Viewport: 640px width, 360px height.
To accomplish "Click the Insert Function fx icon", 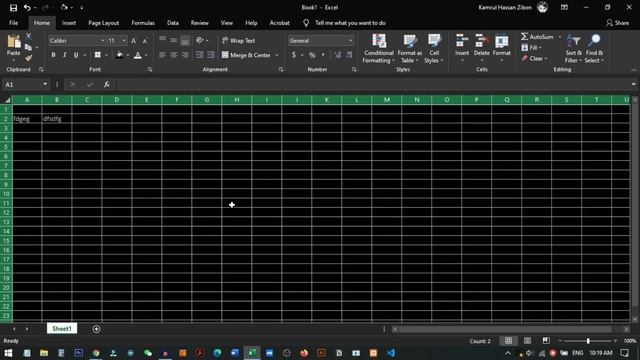I will 107,84.
